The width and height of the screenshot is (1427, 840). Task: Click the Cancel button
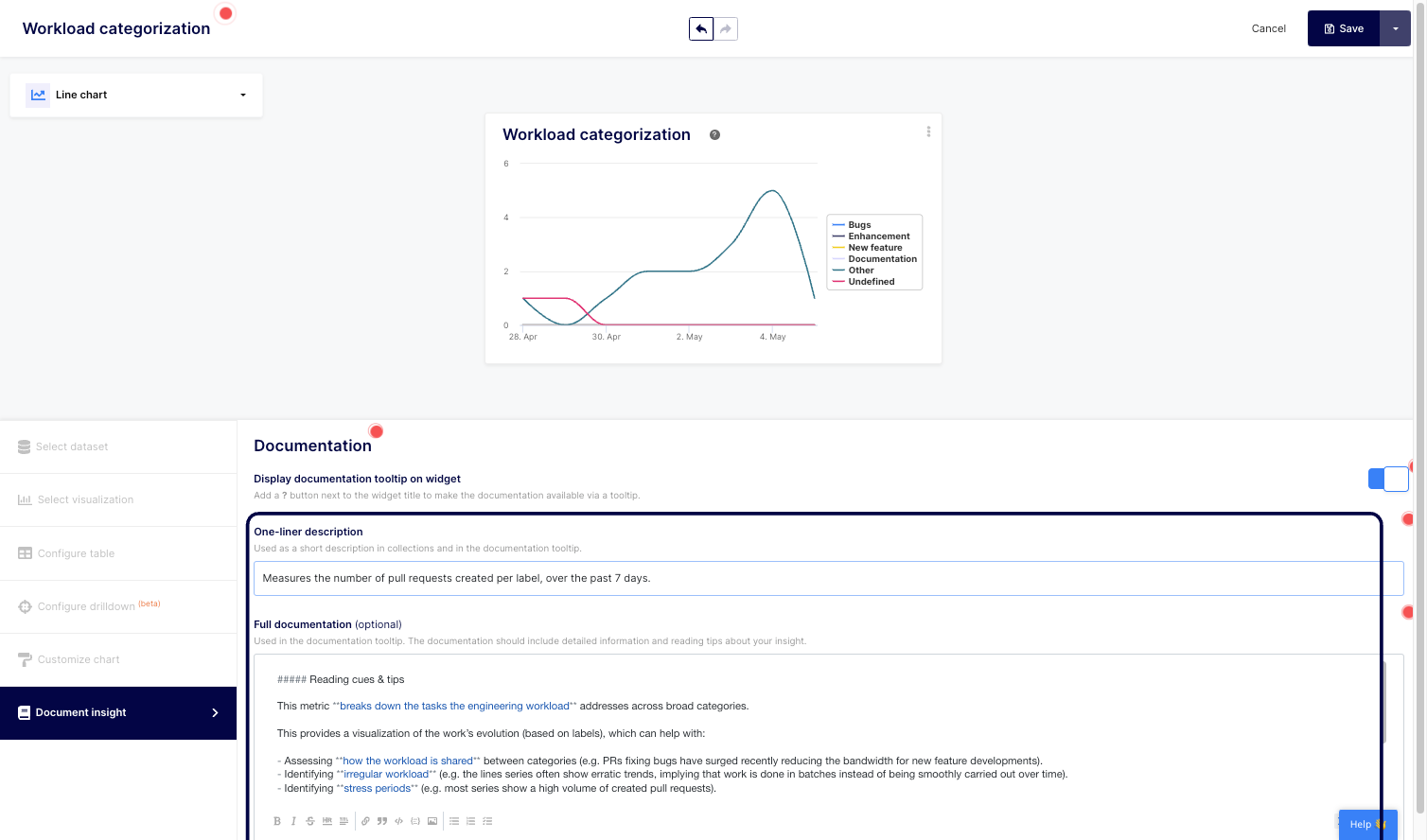(x=1268, y=28)
